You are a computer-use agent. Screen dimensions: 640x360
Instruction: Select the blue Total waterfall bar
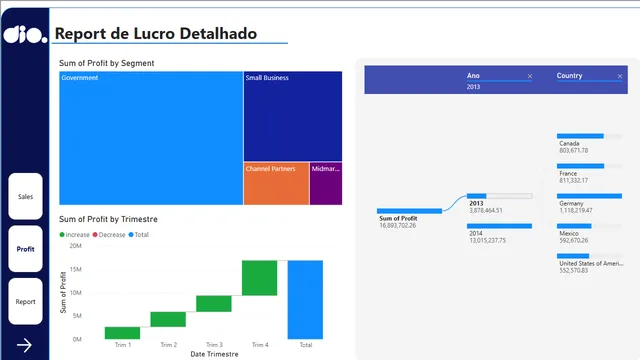tap(305, 300)
